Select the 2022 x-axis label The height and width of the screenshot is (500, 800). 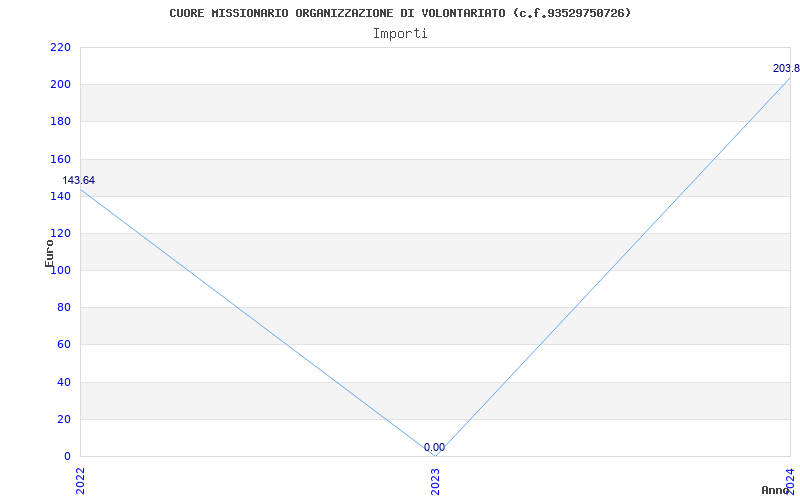(80, 481)
